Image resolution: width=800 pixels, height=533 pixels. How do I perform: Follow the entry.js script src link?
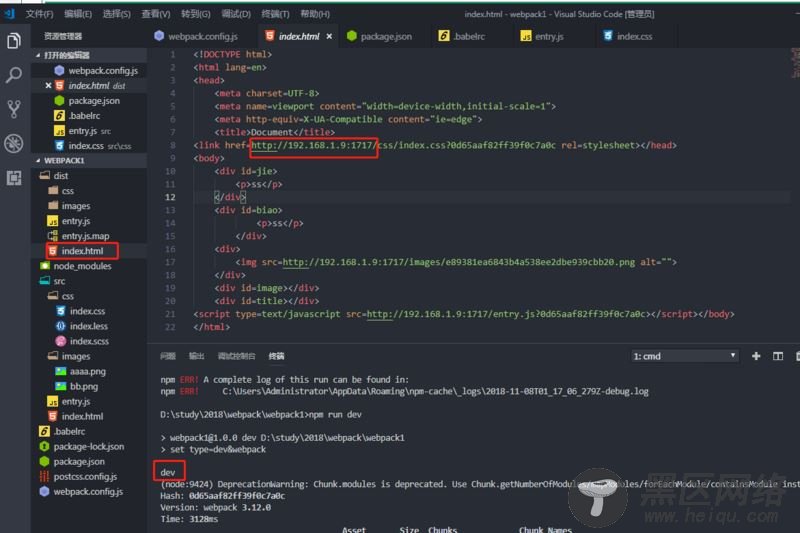coord(507,314)
